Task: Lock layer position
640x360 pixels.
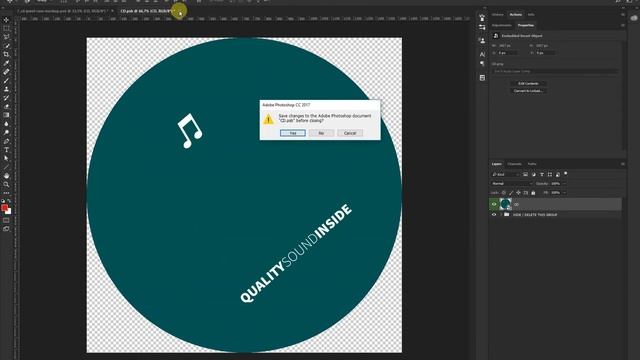Action: (518, 193)
